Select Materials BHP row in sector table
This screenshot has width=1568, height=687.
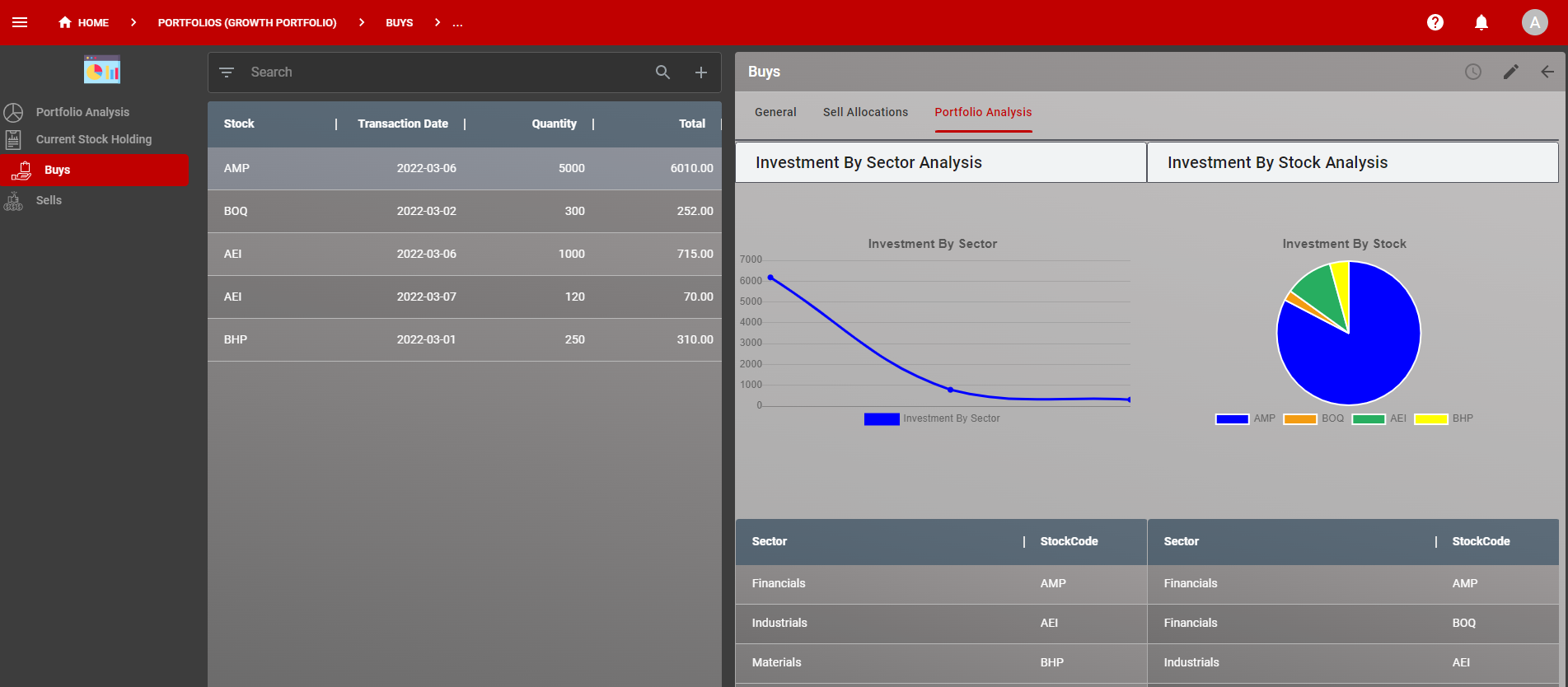[941, 663]
